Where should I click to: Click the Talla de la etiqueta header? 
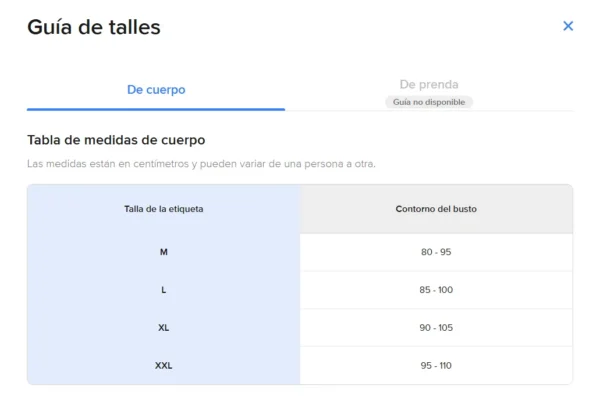pos(163,209)
